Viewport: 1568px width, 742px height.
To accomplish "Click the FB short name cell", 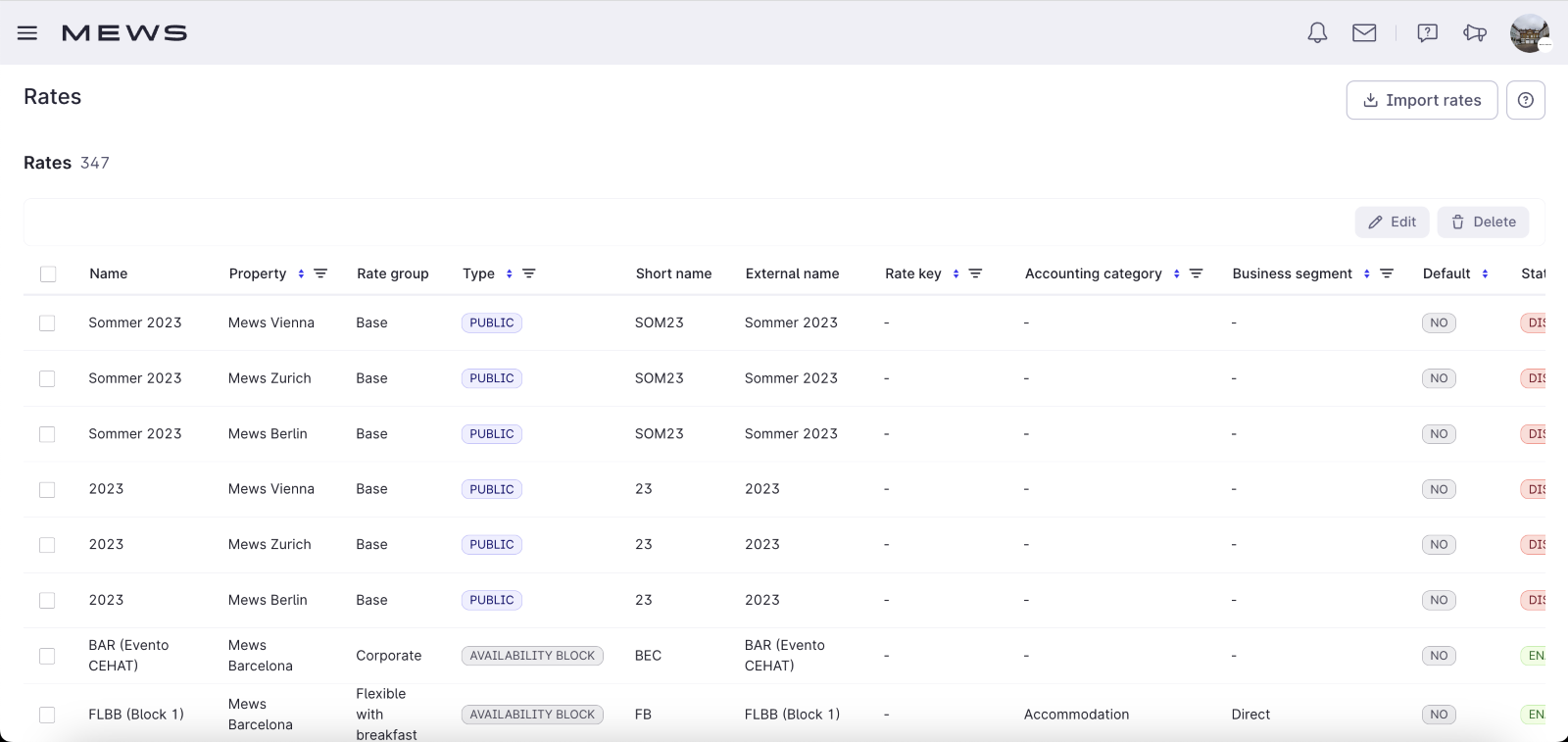I will pos(643,715).
